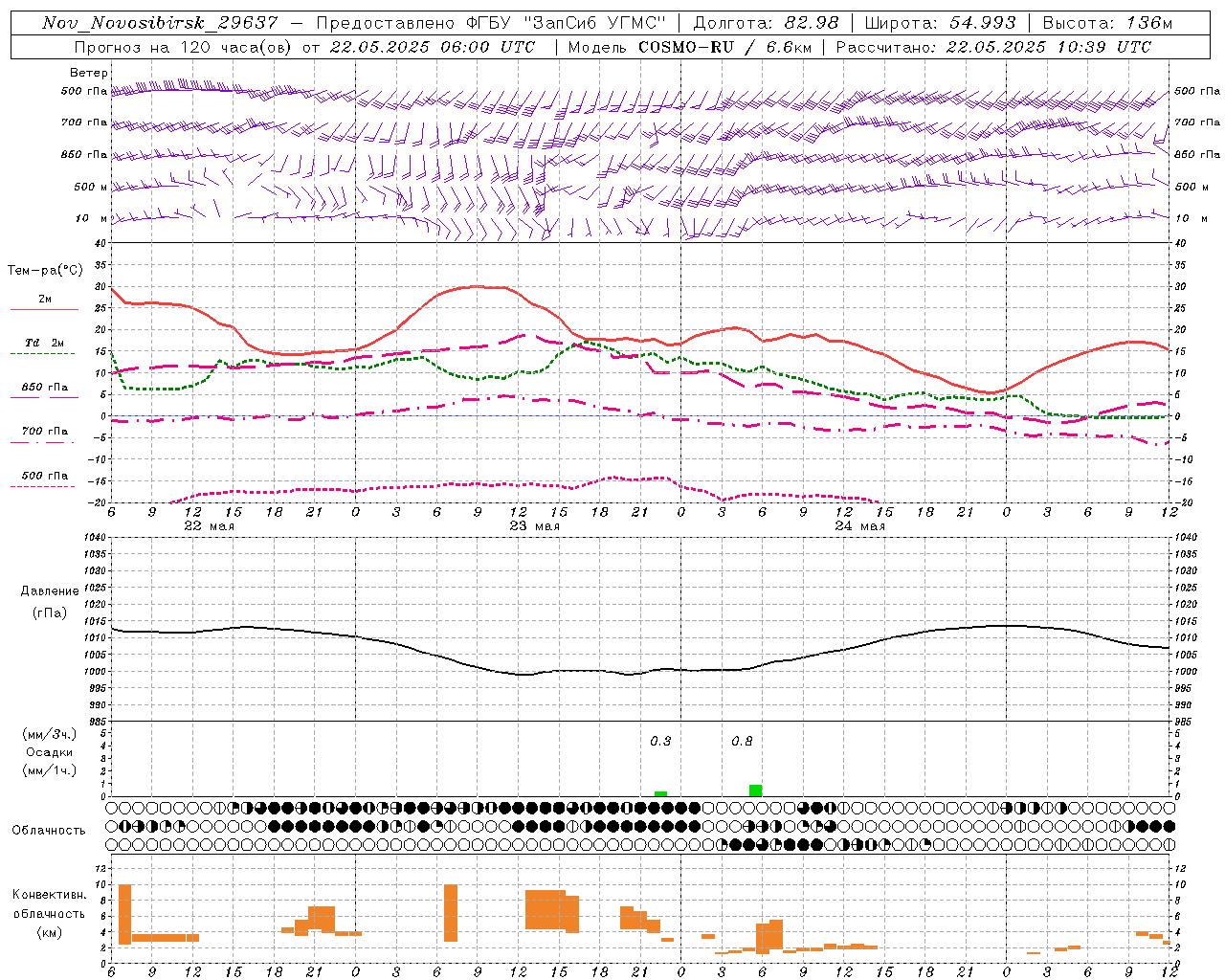Click the 23 мая date label

[534, 526]
